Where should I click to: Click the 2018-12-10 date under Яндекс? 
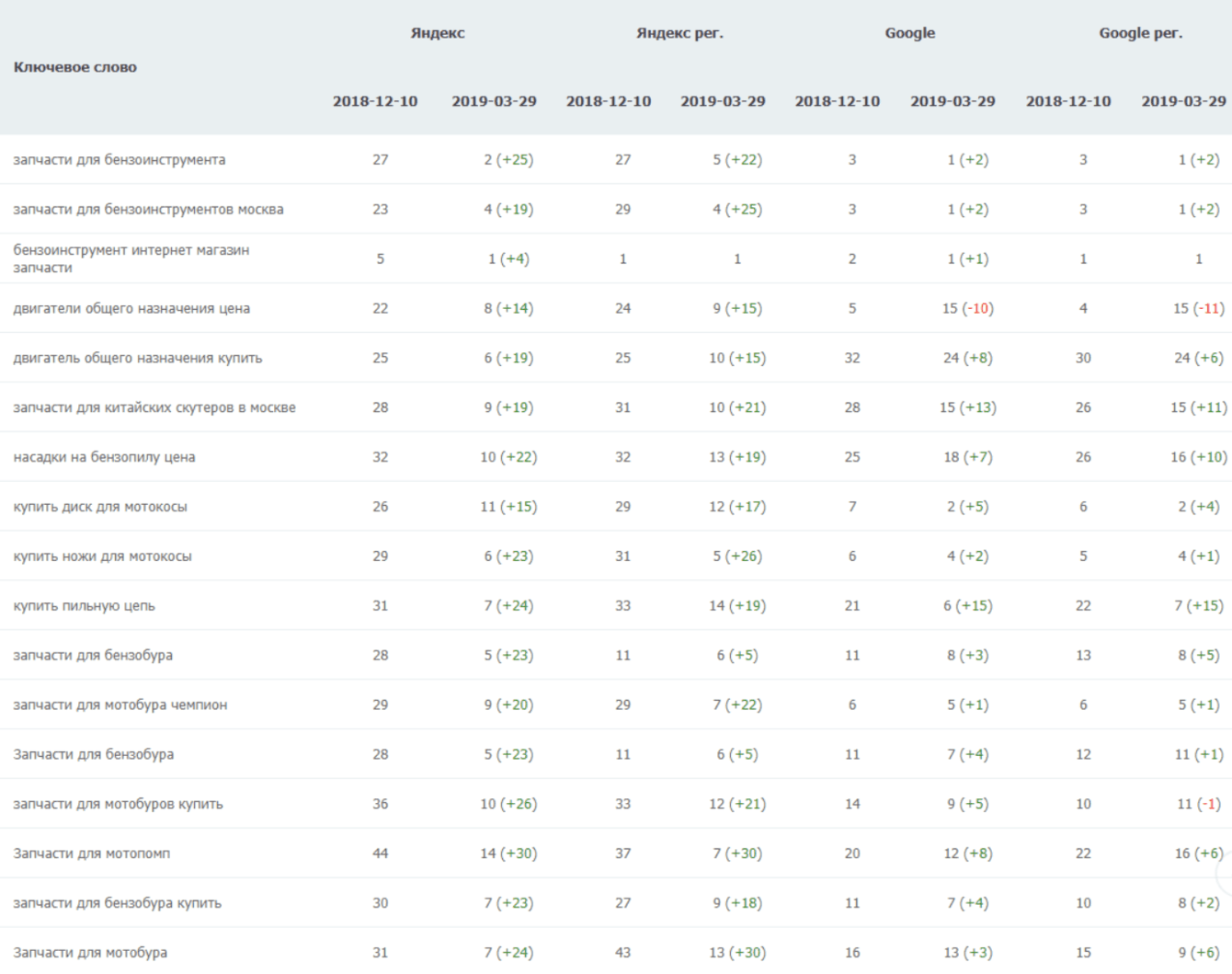[375, 101]
